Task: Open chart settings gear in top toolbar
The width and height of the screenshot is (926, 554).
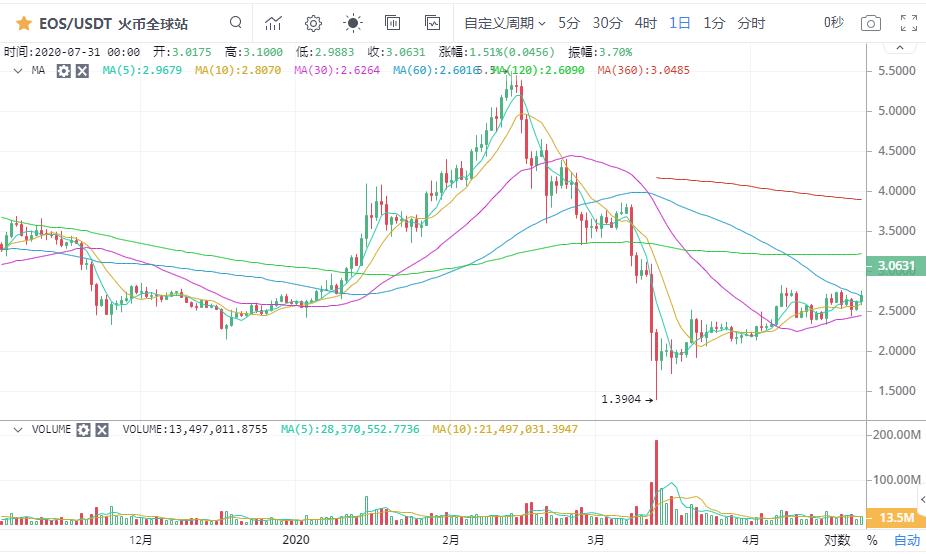Action: click(313, 23)
